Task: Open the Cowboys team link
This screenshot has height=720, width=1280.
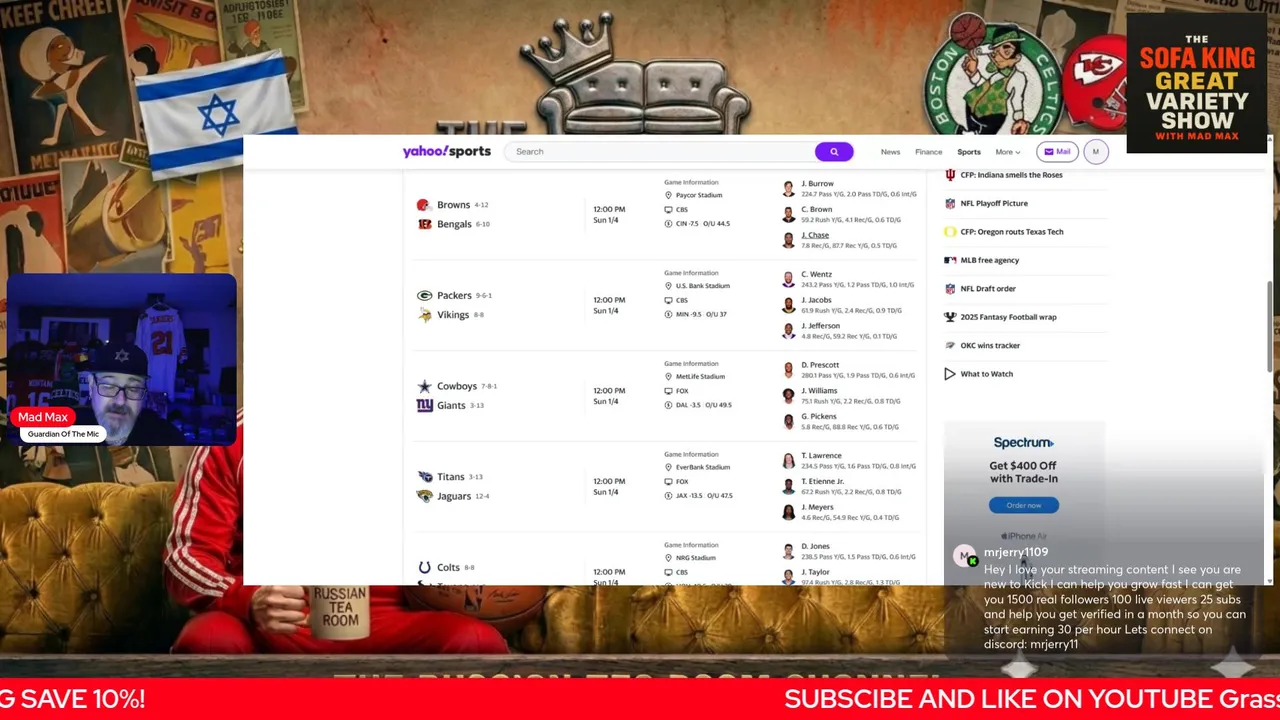Action: point(457,386)
